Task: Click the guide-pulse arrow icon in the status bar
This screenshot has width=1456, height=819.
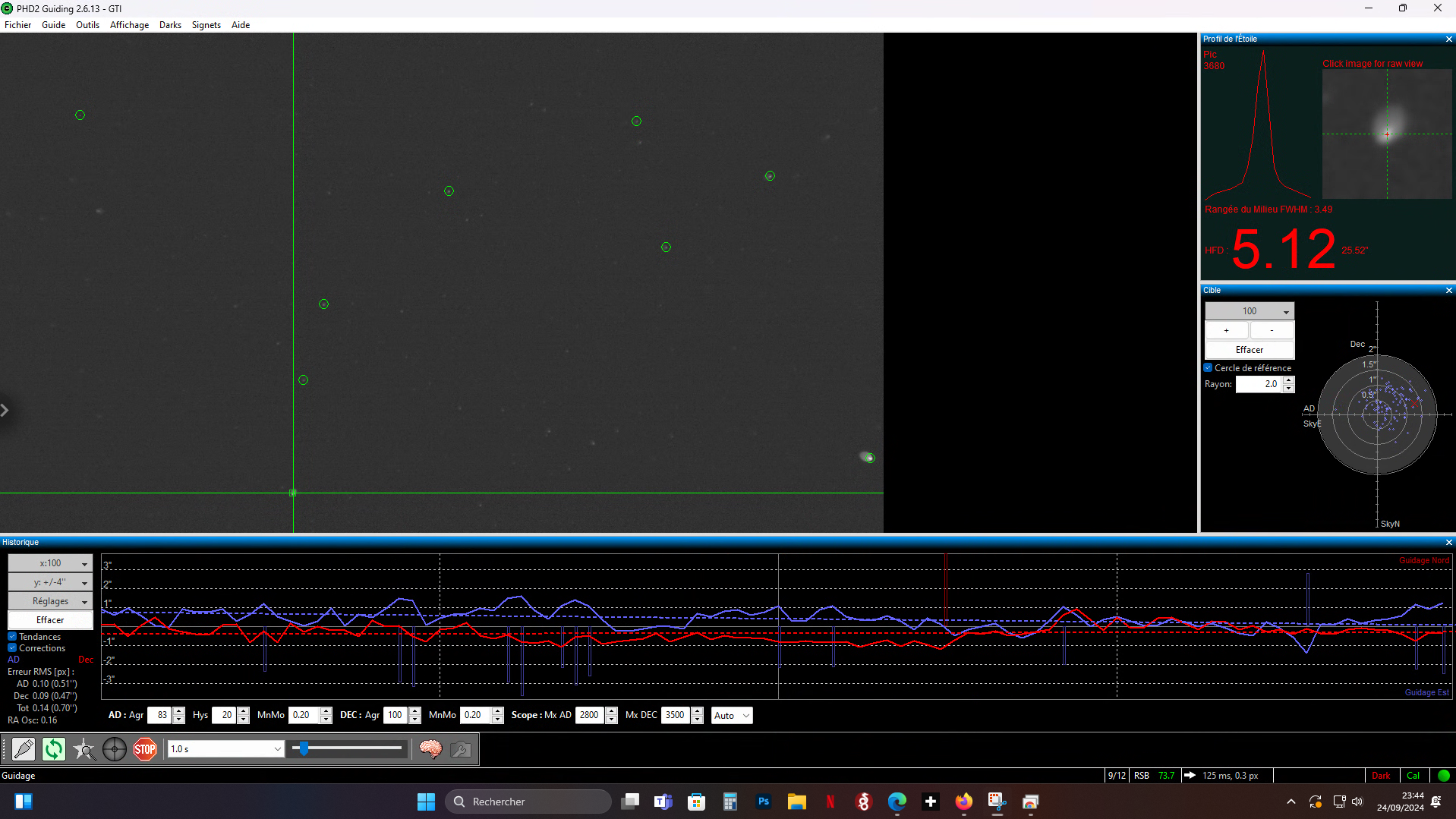Action: (1190, 776)
